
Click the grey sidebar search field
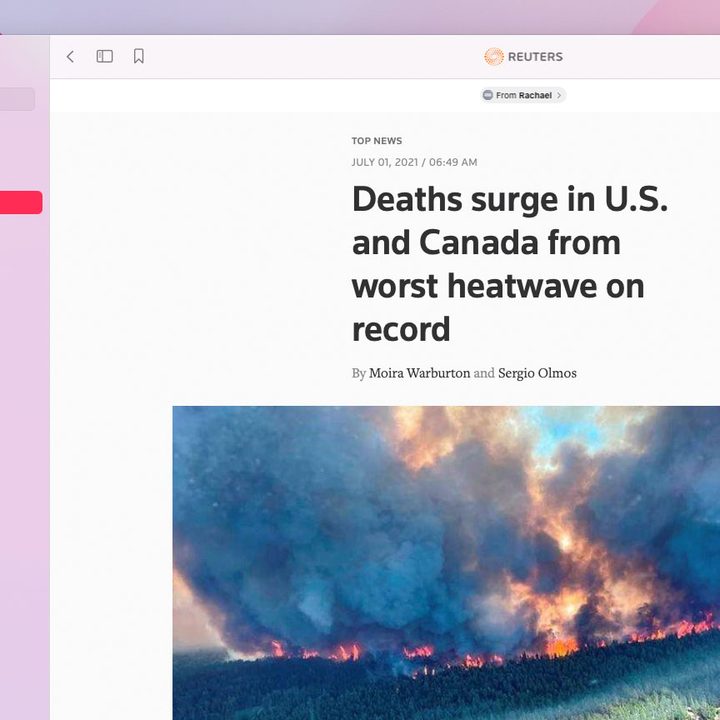pos(17,99)
